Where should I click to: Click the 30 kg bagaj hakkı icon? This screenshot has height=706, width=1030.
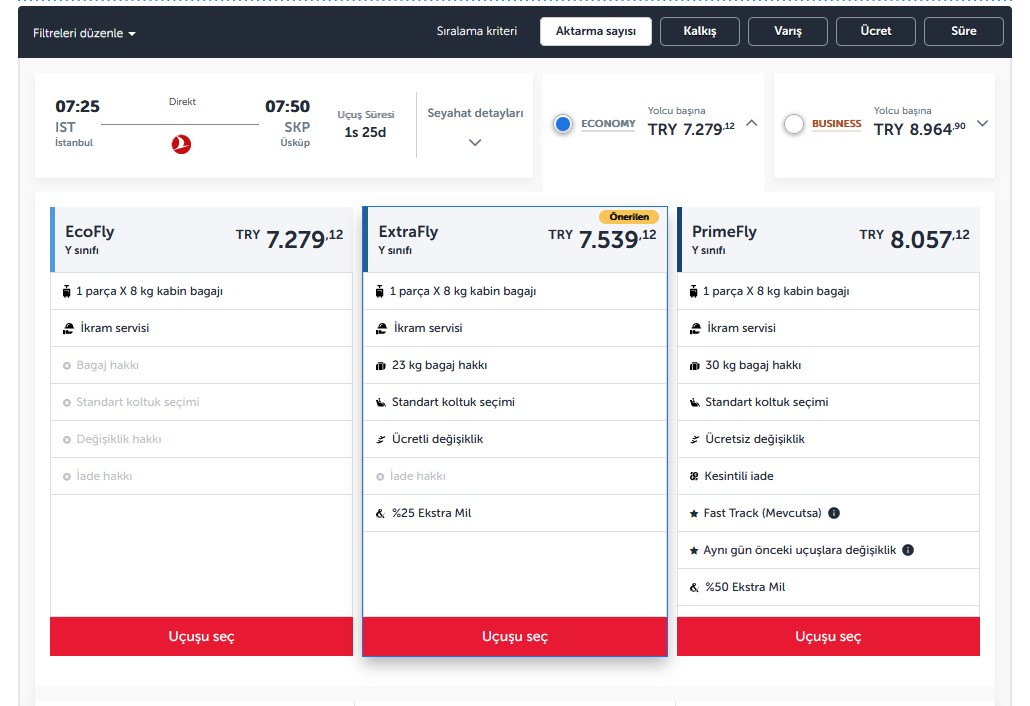[x=694, y=366]
